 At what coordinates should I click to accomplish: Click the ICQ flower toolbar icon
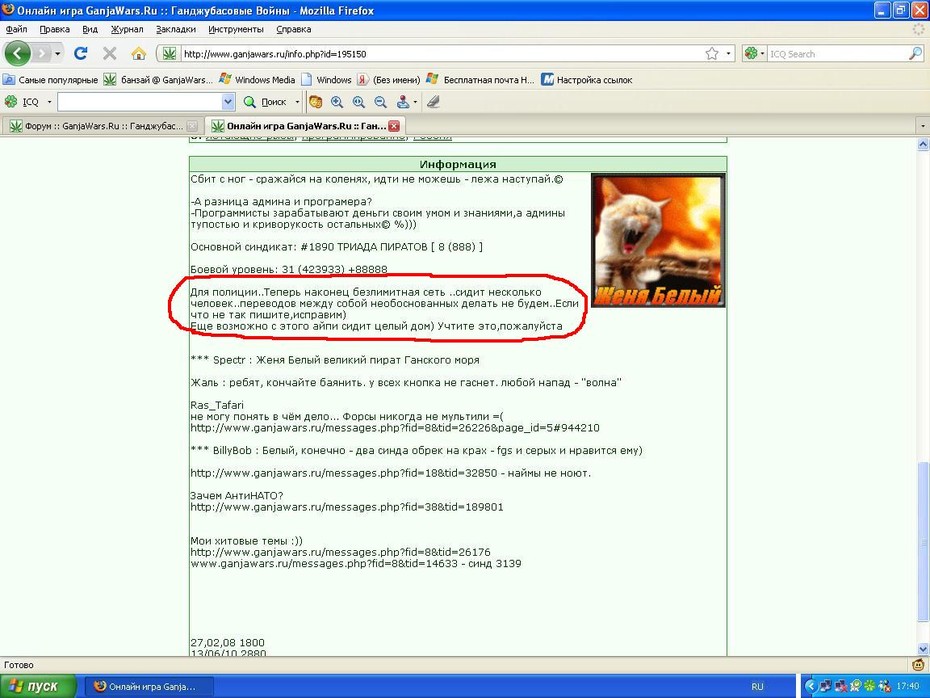click(11, 101)
